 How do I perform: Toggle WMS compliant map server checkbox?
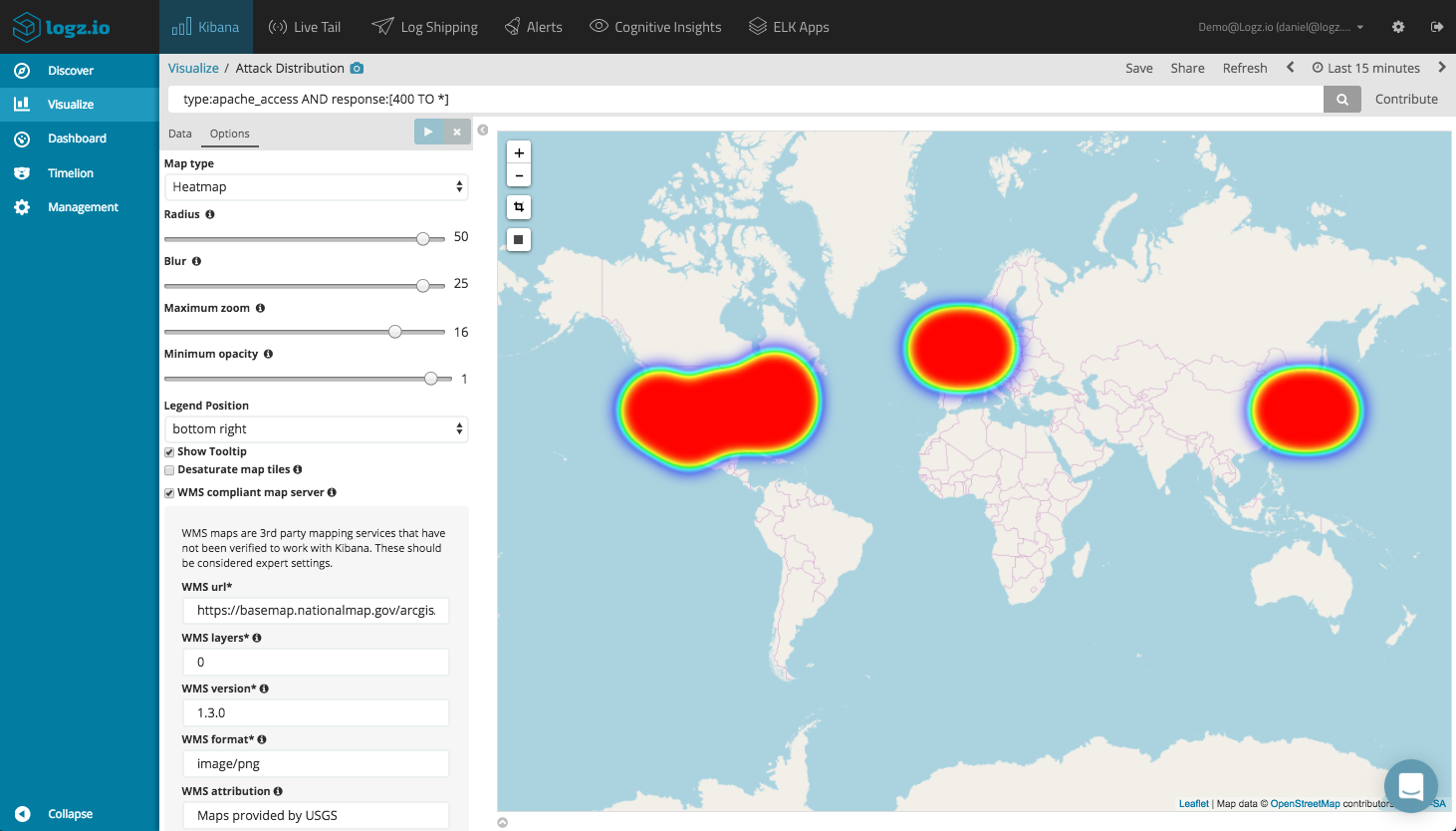coord(169,493)
